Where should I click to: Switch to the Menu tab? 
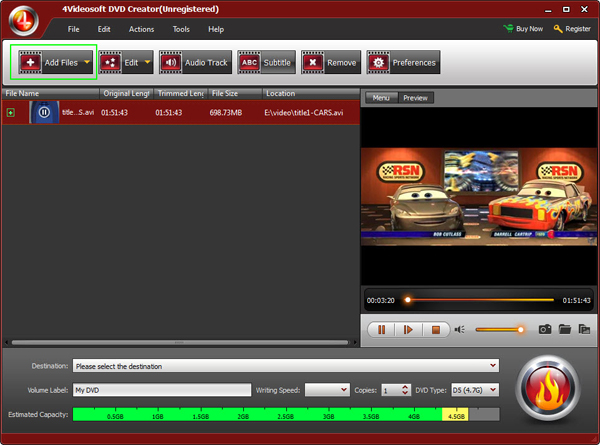[381, 98]
